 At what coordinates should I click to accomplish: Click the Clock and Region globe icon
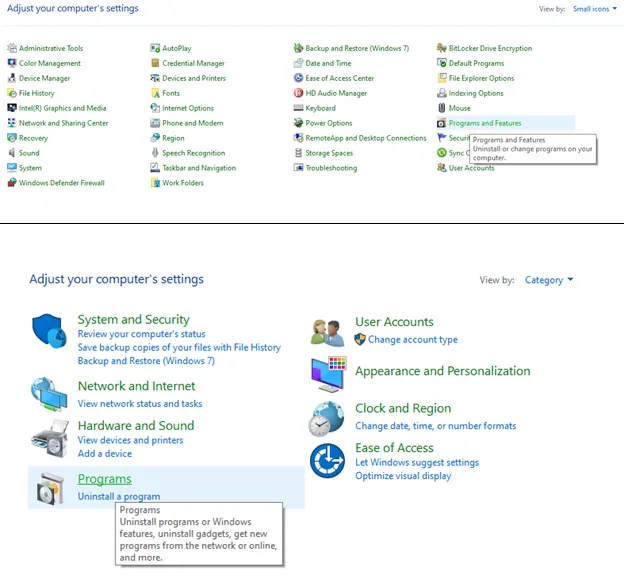(x=326, y=419)
